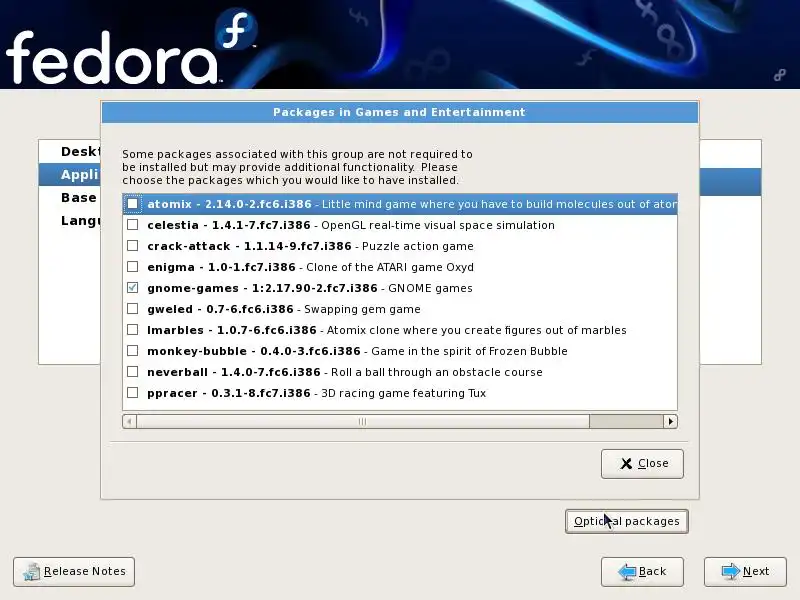
Task: Tick the crack-attack package checkbox
Action: click(133, 245)
